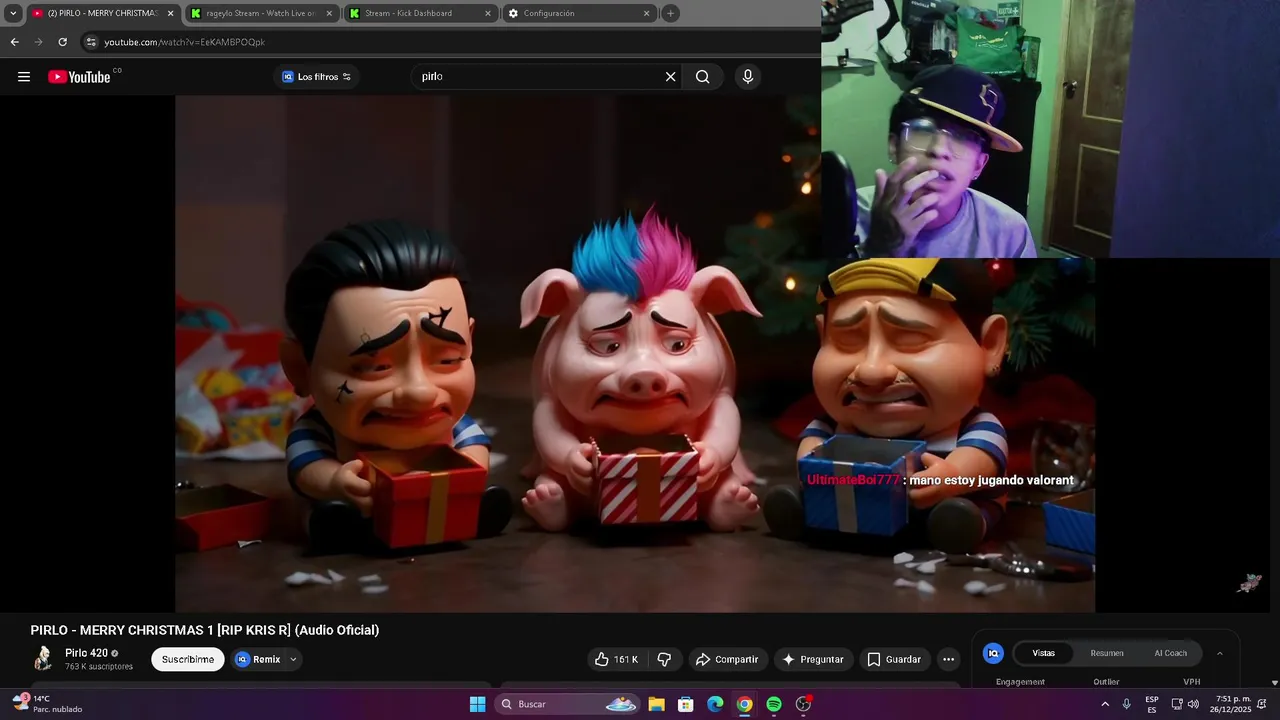
Task: Click the scroll-down arrow of page scrollbar
Action: click(1274, 683)
